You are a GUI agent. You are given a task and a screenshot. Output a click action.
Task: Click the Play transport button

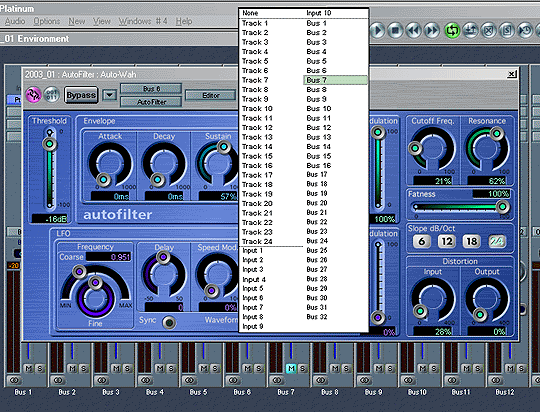pyautogui.click(x=378, y=31)
